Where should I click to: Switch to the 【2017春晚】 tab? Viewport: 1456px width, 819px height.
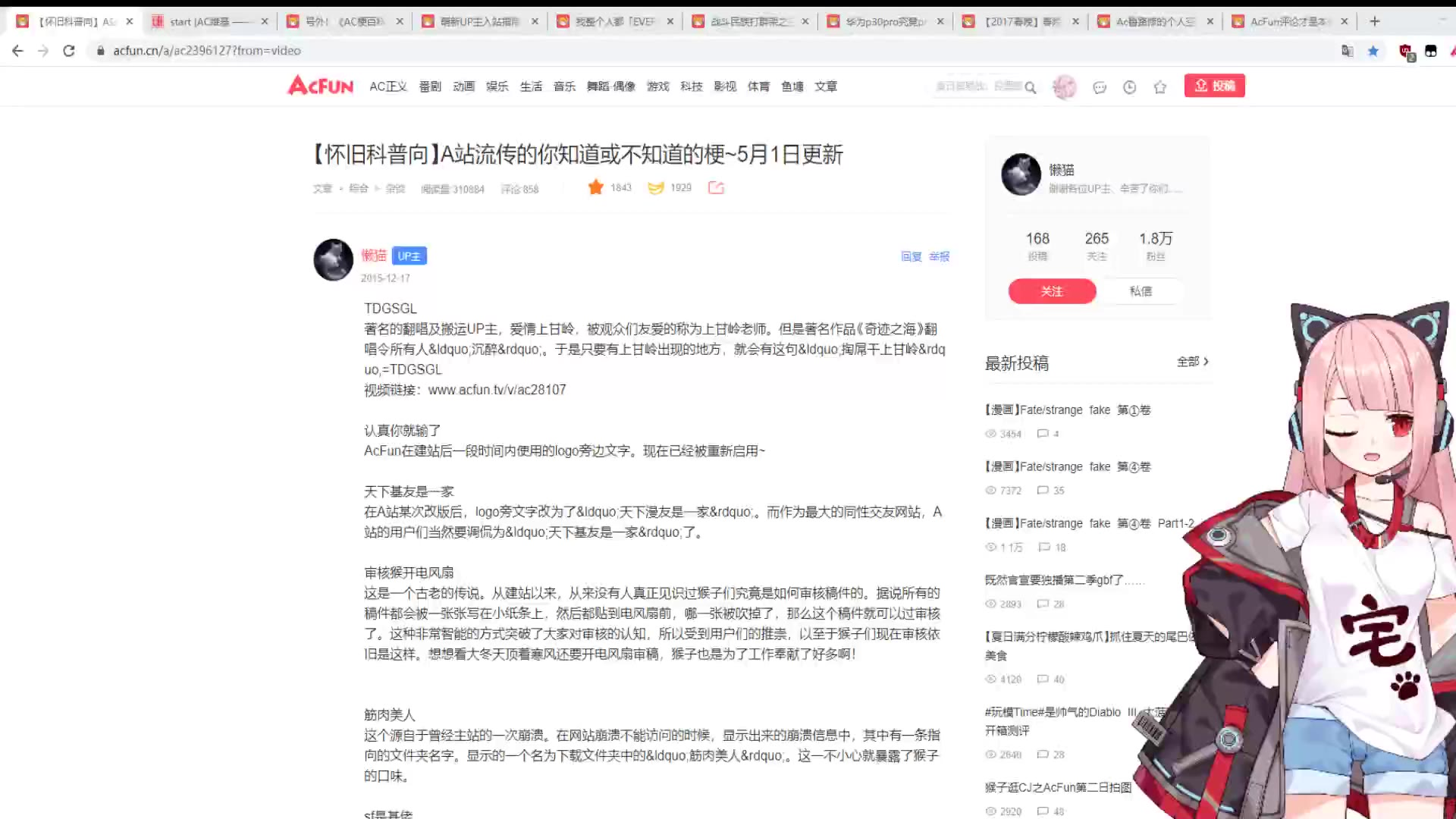[1019, 21]
